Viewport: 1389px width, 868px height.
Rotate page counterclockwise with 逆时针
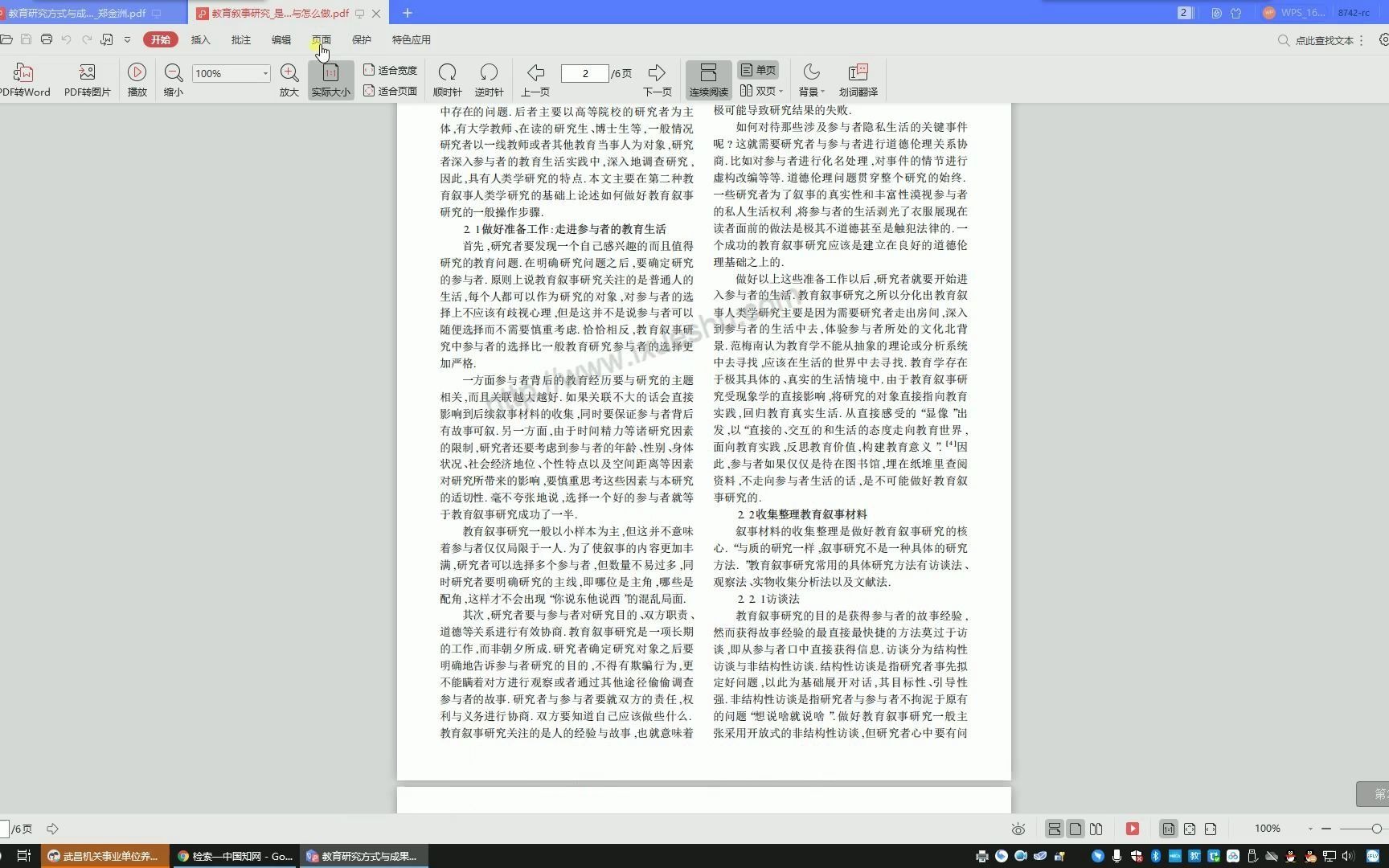click(489, 80)
